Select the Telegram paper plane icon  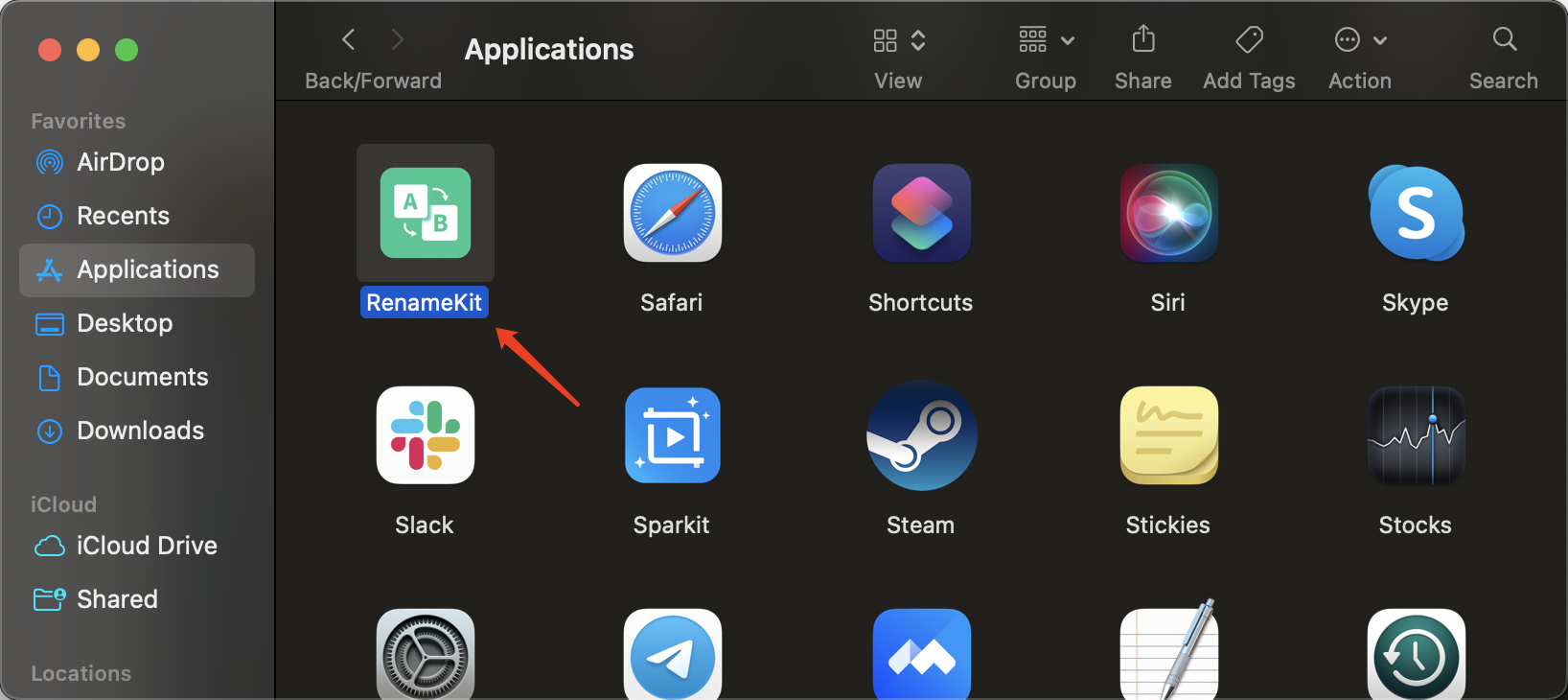click(673, 654)
